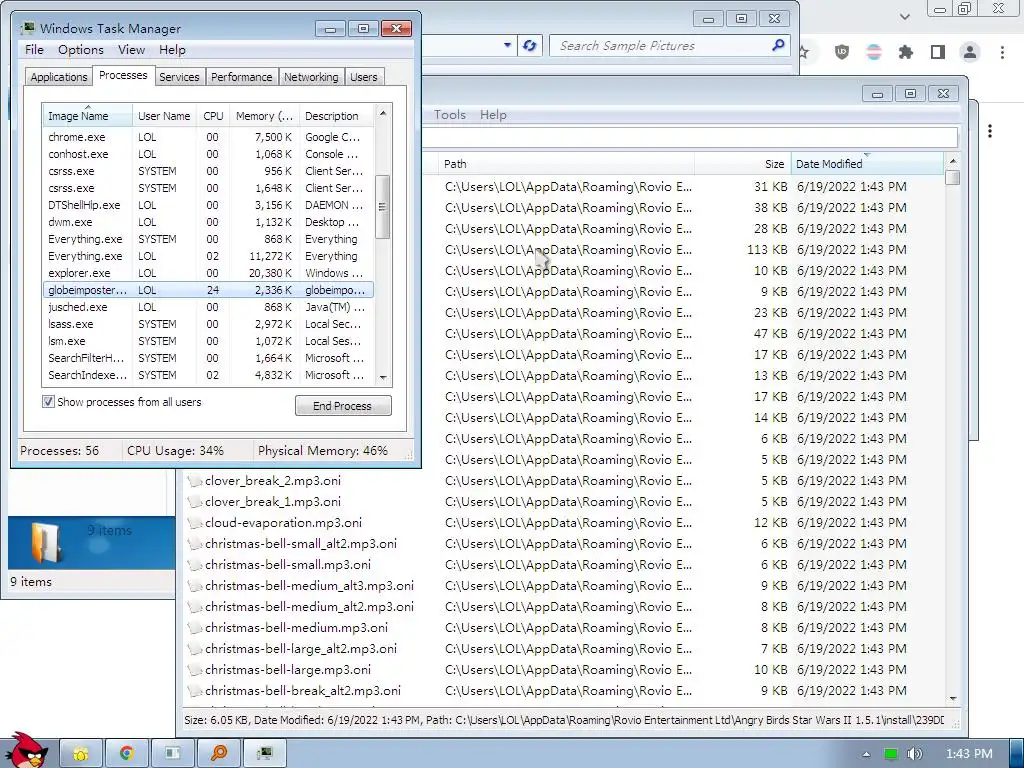Click the process list scroll down arrow
This screenshot has height=768, width=1024.
tap(383, 377)
